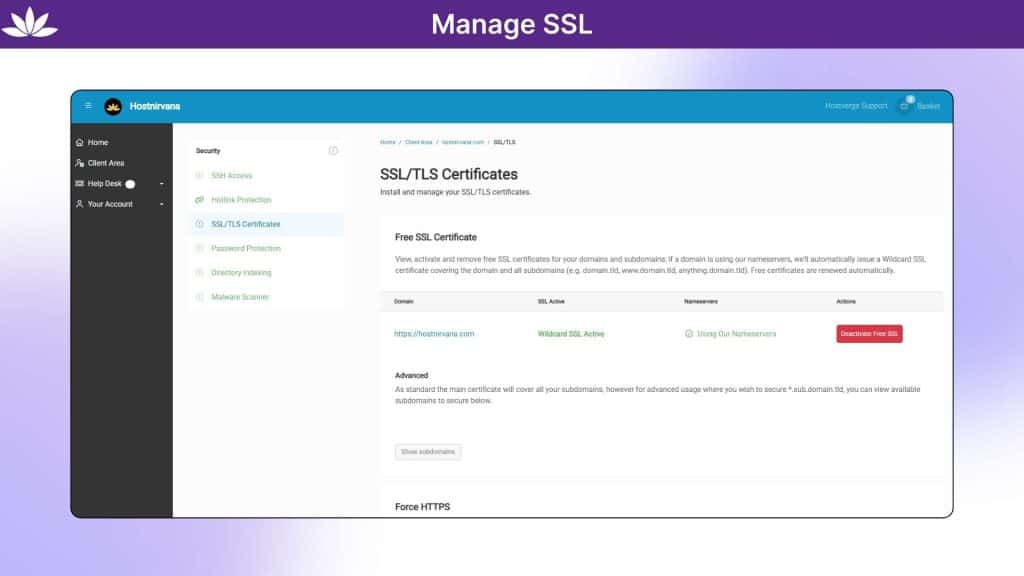Click the nameservers checkmark next to Using Our Nameservers
Viewport: 1024px width, 576px height.
click(x=687, y=334)
